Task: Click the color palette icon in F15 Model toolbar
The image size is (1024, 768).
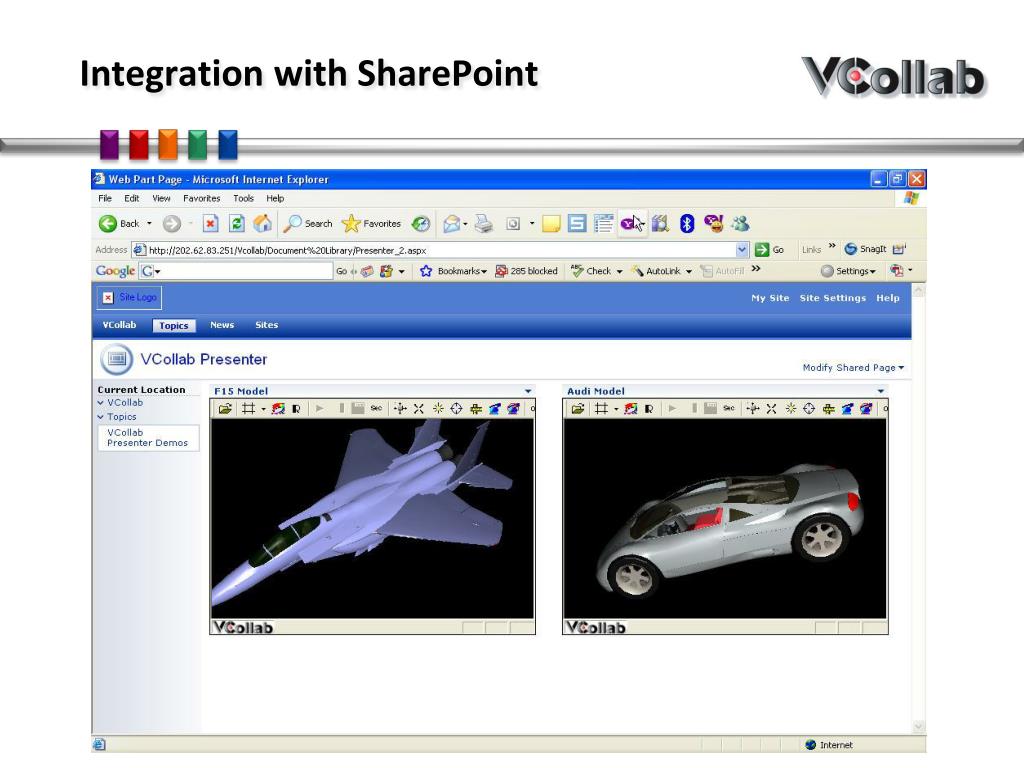Action: coord(278,409)
